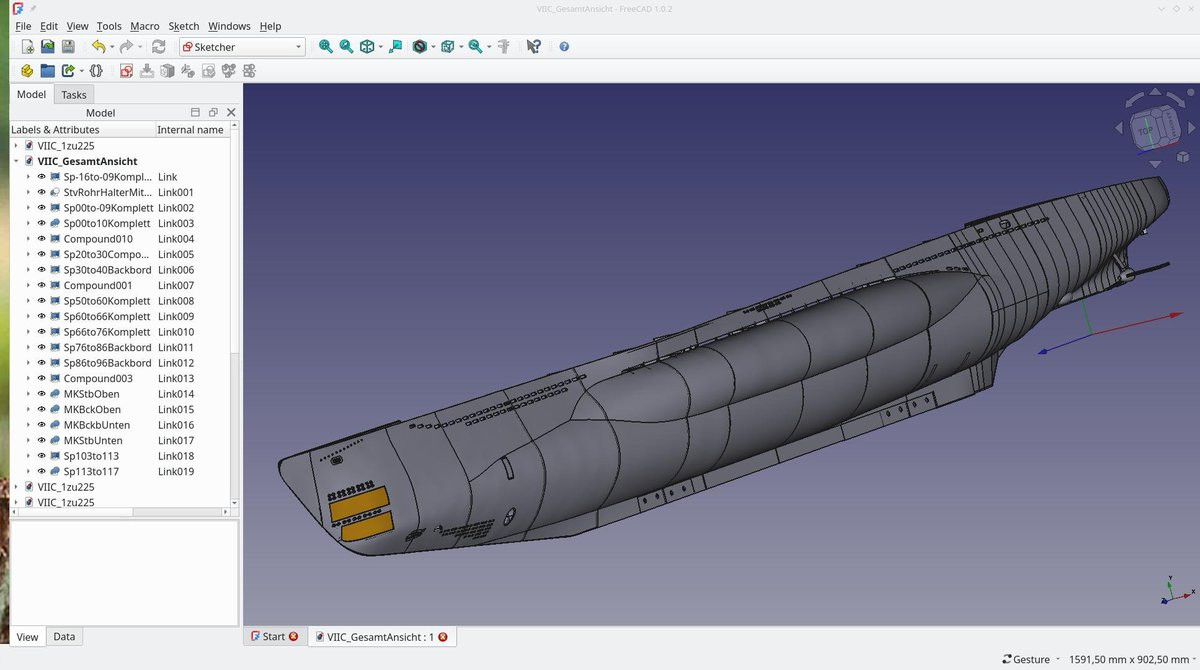Viewport: 1200px width, 670px height.
Task: Click the Save document icon
Action: pos(68,47)
